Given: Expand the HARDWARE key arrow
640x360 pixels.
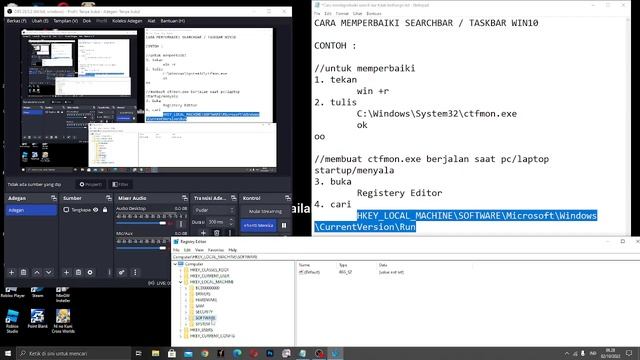Looking at the screenshot, I should [186, 300].
